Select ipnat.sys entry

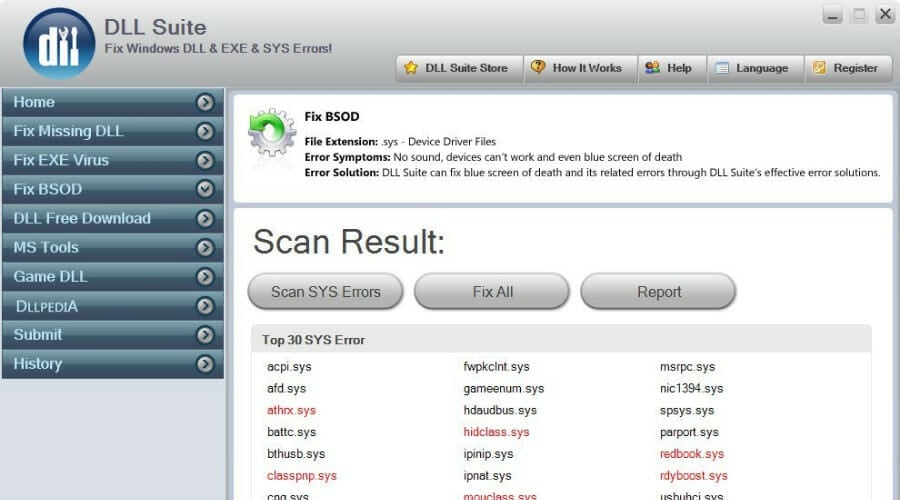(x=487, y=476)
